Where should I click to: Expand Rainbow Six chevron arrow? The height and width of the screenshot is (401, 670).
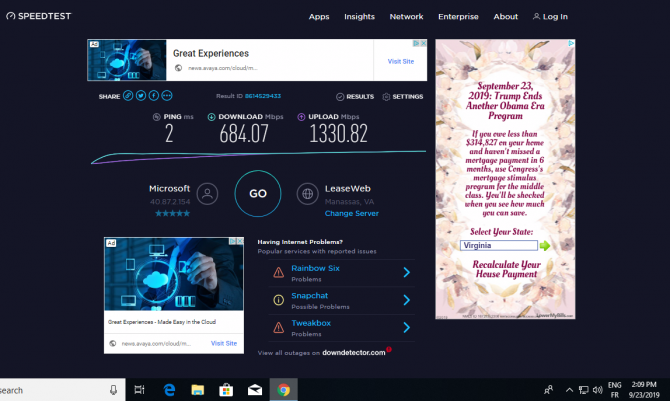point(406,272)
